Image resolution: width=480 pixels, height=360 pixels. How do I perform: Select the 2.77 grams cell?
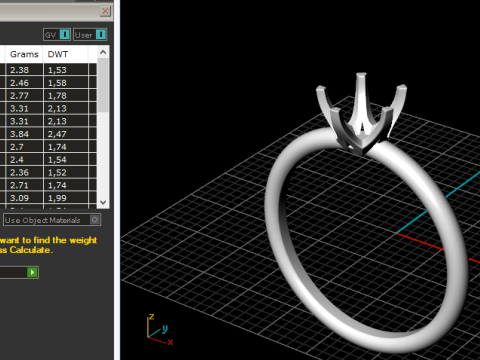point(24,96)
